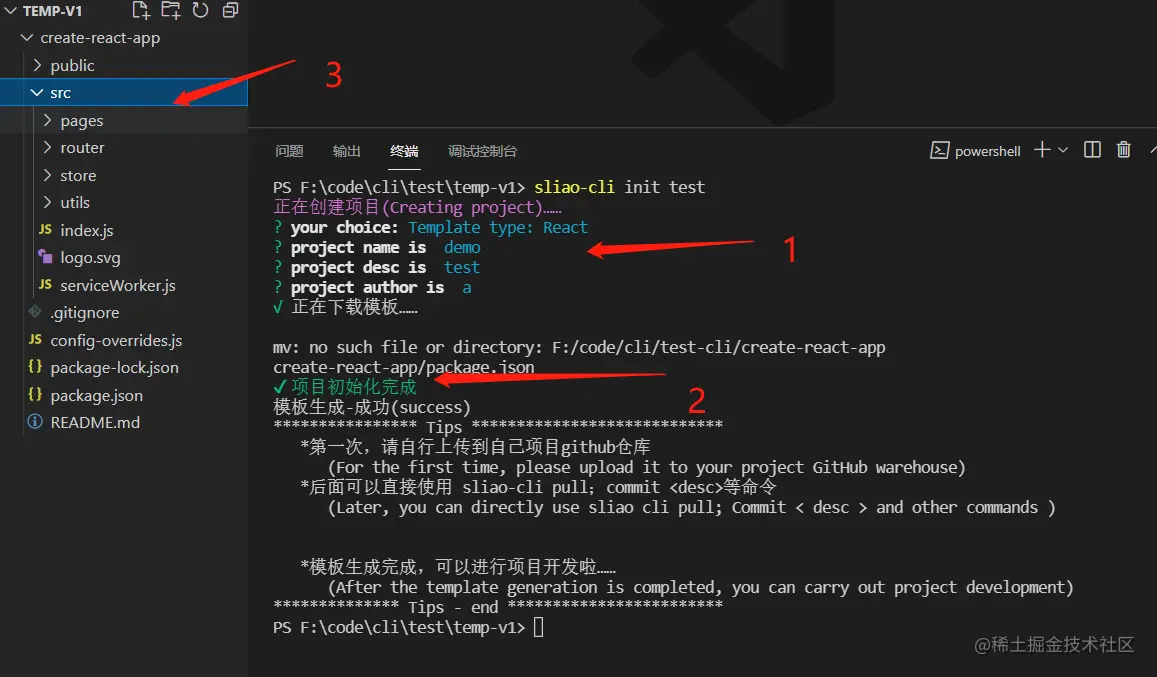Collapse the create-react-app folder
The height and width of the screenshot is (677, 1157).
27,38
